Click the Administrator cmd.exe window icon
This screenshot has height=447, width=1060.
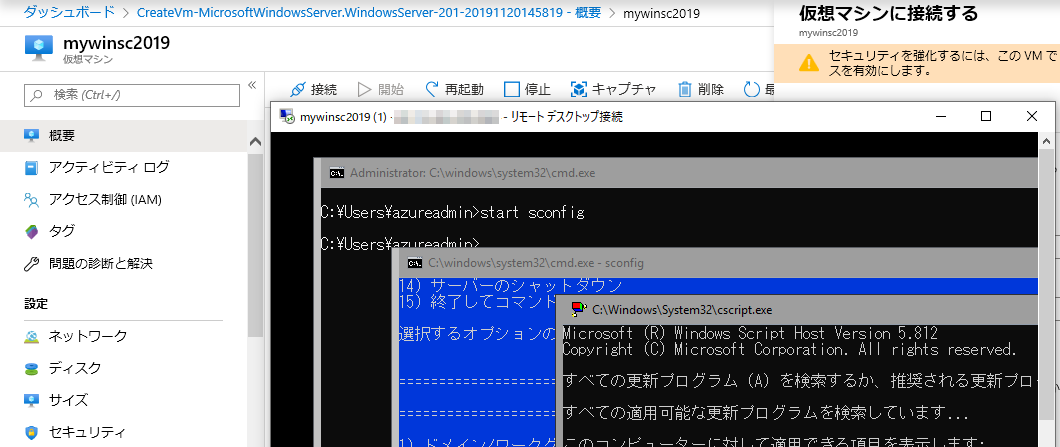pyautogui.click(x=336, y=173)
